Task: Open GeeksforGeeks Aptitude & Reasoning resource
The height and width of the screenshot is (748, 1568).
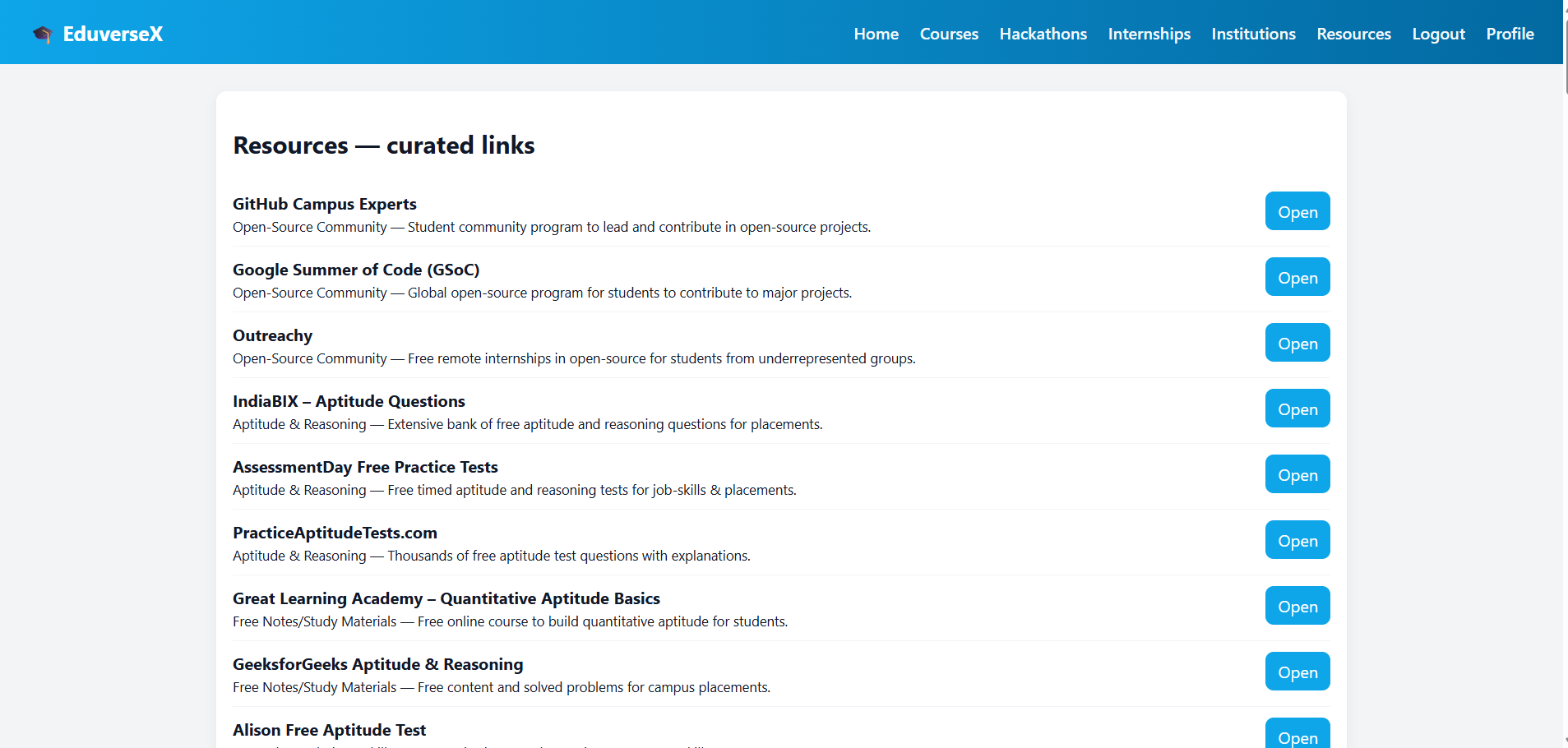Action: pos(1297,672)
